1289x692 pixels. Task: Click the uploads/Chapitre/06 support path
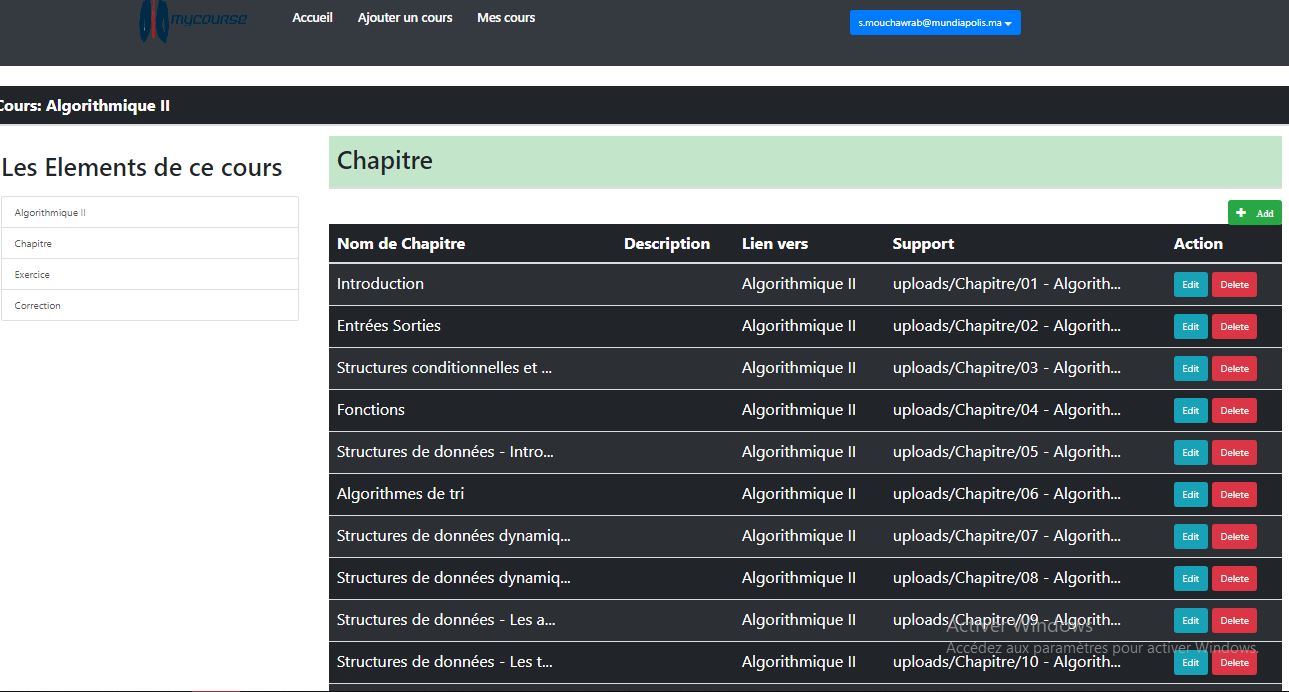1007,494
